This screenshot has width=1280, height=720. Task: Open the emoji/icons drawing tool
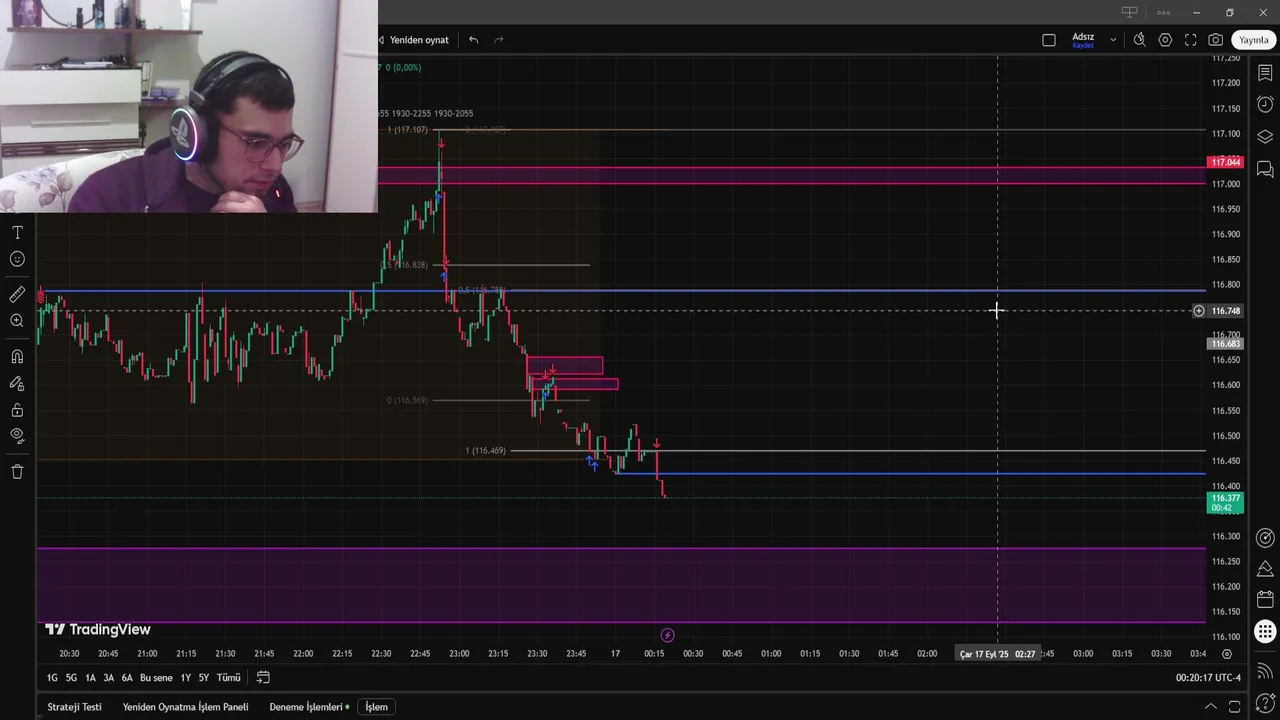(x=17, y=259)
